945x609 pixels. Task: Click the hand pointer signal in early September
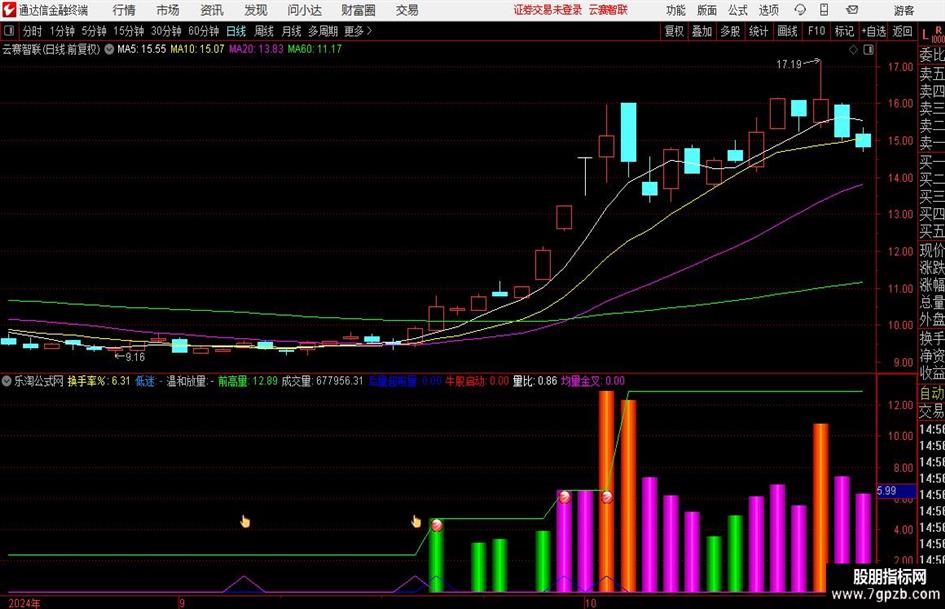tap(245, 521)
